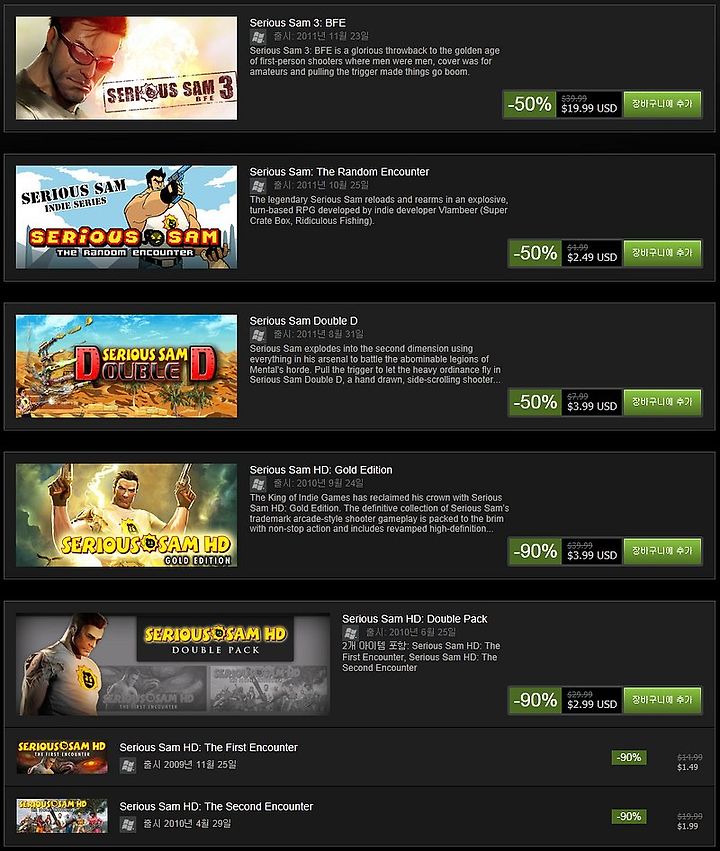This screenshot has width=720, height=851.
Task: Click the Serious Sam 3 BFE banner image
Action: [x=126, y=68]
